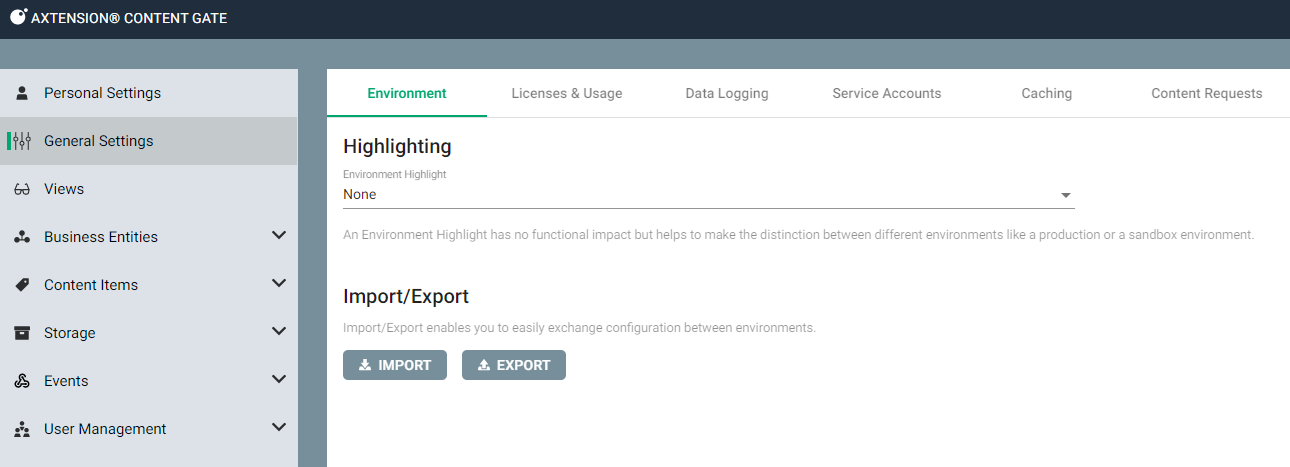The width and height of the screenshot is (1290, 467).
Task: Click the Axtension Content Gate logo icon
Action: point(18,17)
